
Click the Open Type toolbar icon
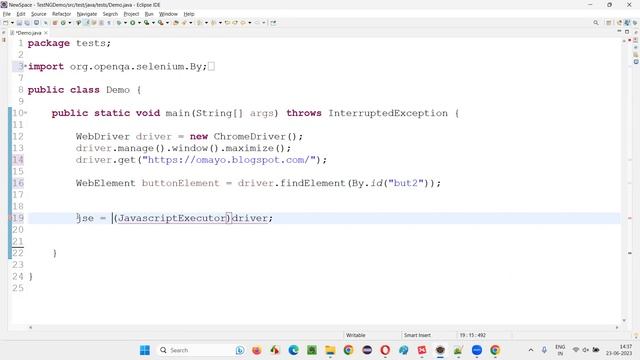click(x=176, y=23)
